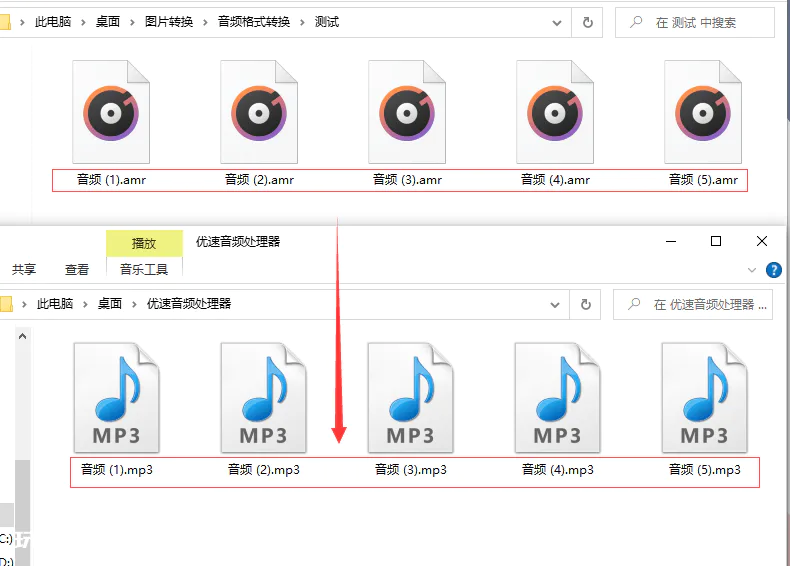The width and height of the screenshot is (790, 566).
Task: Click file name 音频 (2).mp3
Action: [264, 470]
